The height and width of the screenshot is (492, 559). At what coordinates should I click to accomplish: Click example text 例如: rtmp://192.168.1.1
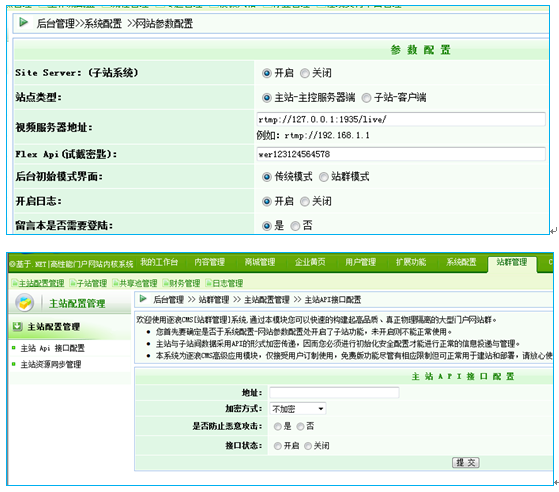tap(313, 135)
